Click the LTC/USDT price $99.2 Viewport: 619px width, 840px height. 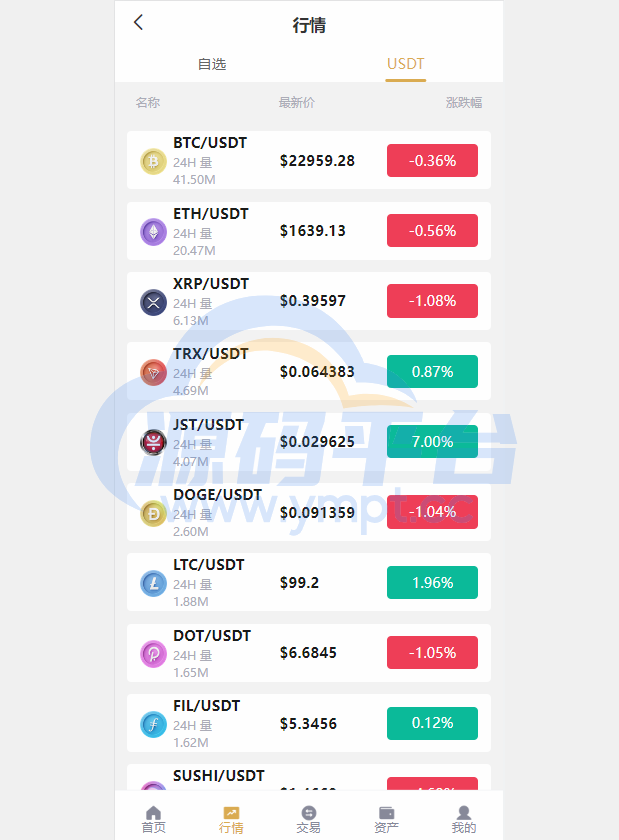[x=299, y=582]
